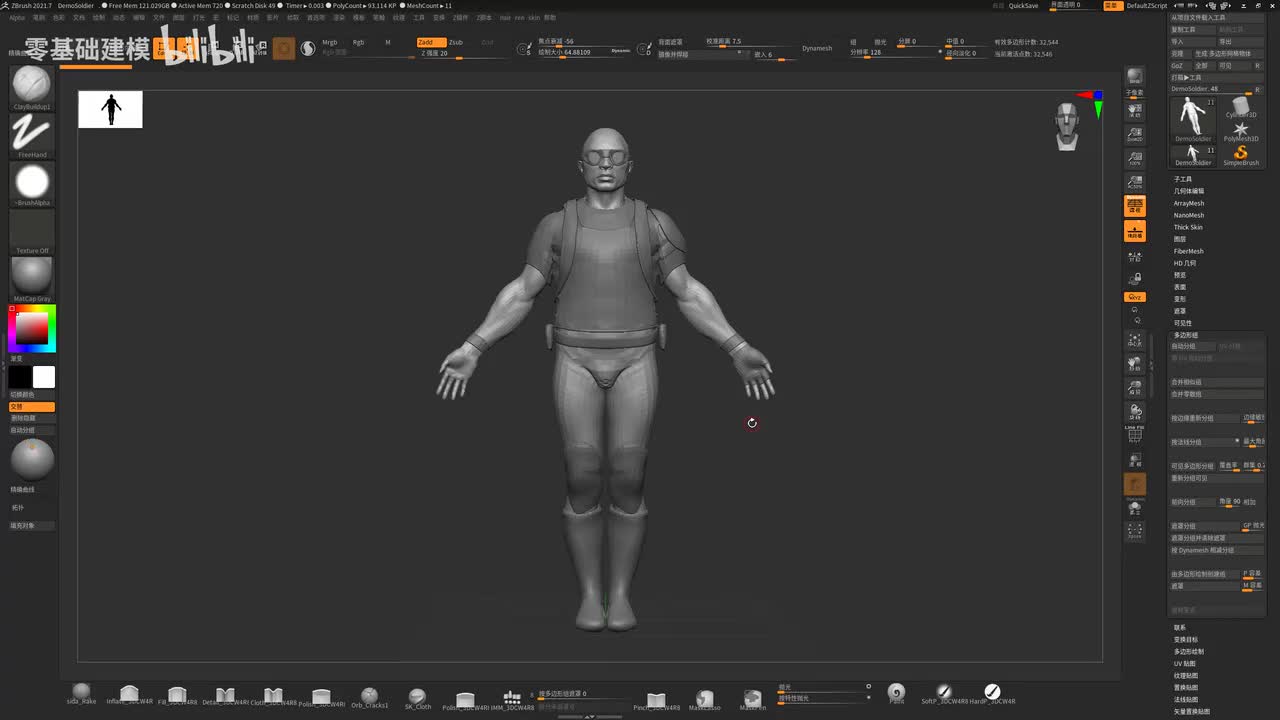Click the Zoom2D icon on the right shelf

coord(1135,133)
